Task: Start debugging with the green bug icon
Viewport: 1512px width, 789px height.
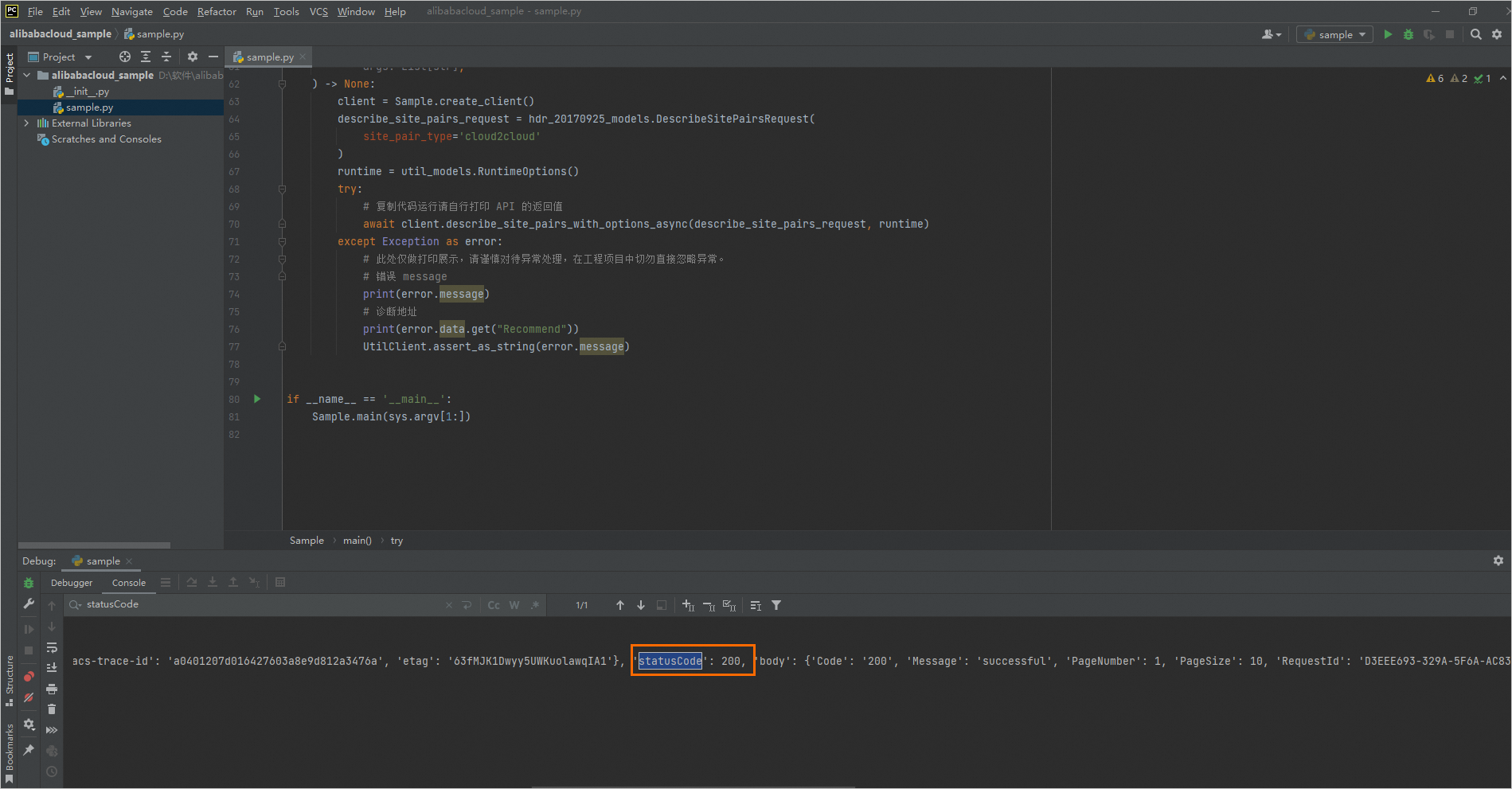Action: (1408, 34)
